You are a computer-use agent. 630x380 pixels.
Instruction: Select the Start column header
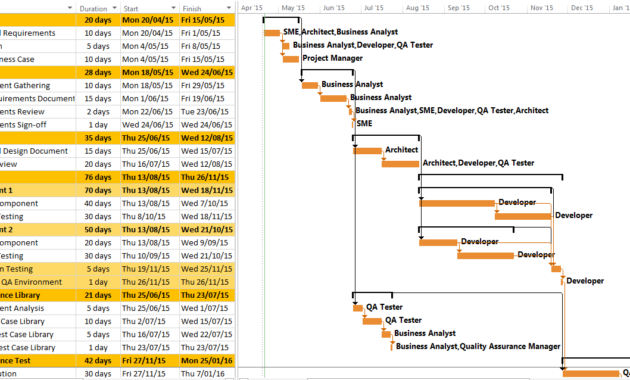coord(131,8)
